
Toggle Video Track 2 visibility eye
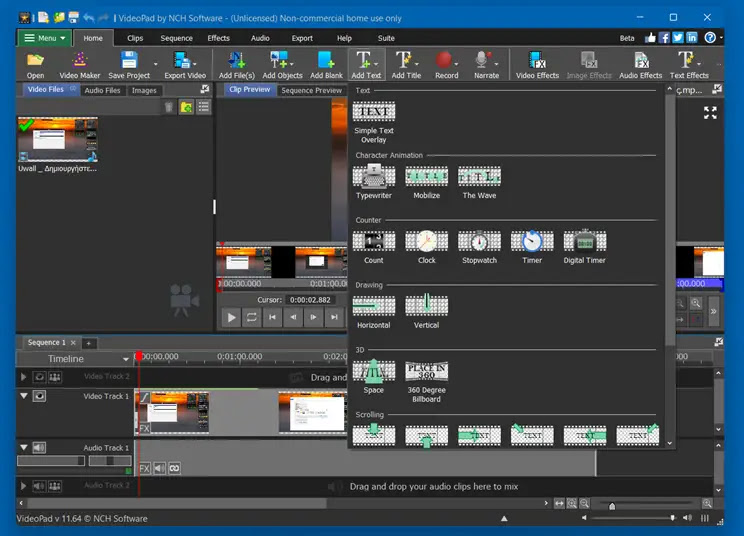39,377
